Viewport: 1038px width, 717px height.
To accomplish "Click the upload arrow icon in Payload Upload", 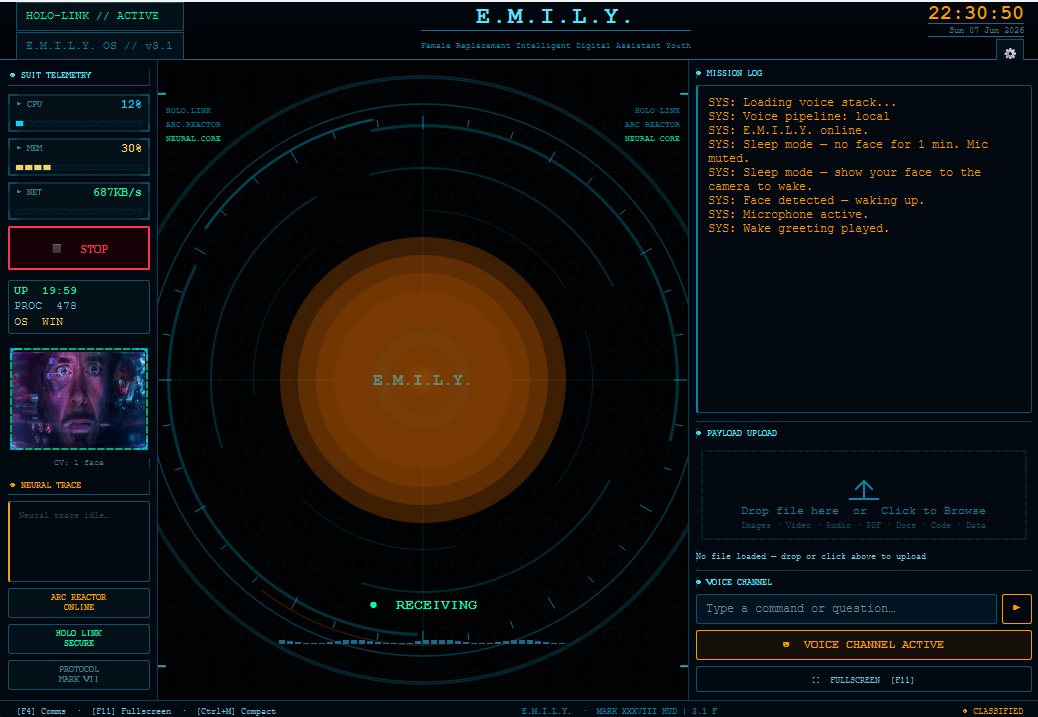I will click(863, 490).
